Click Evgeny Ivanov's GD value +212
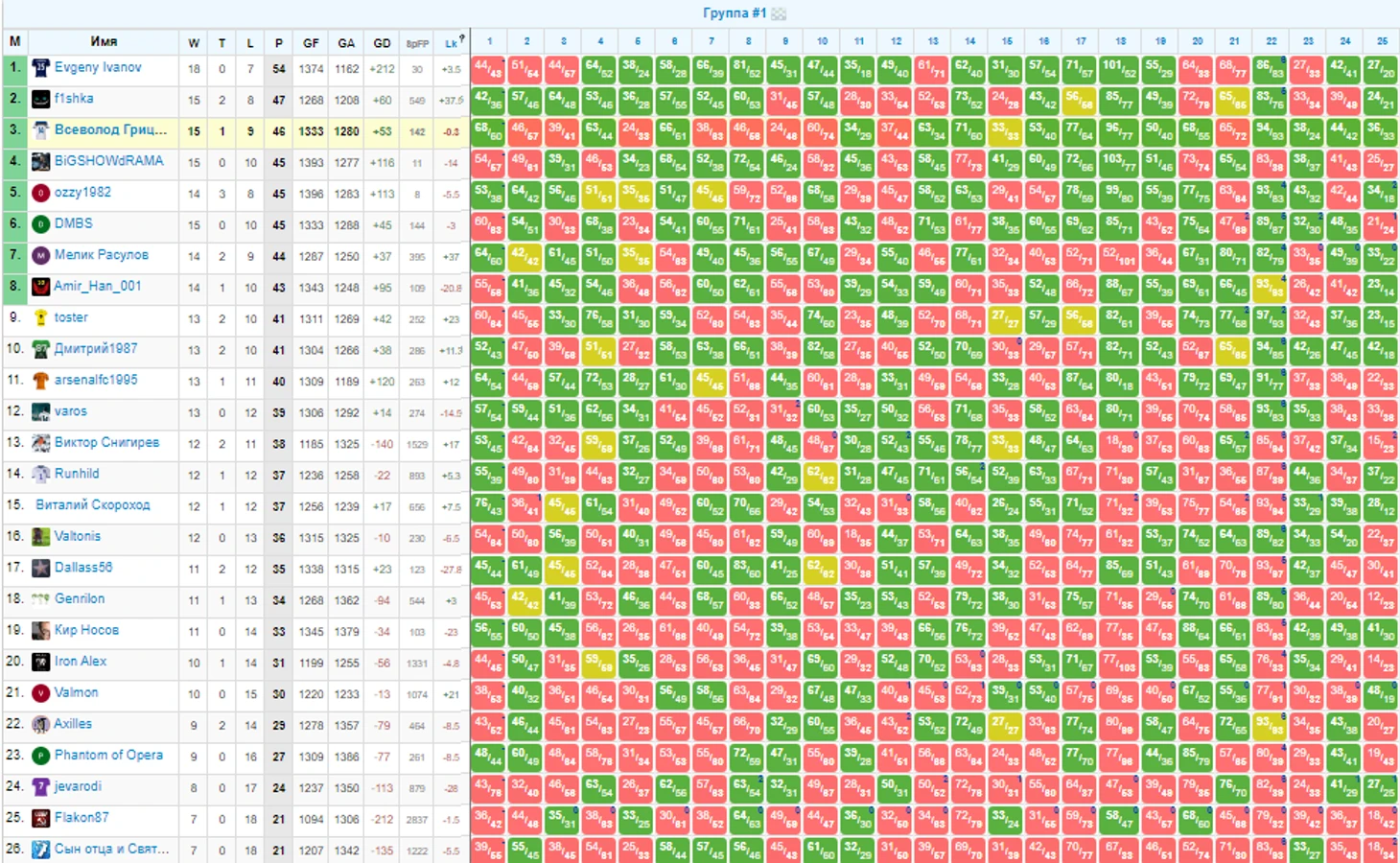The width and height of the screenshot is (1400, 863). (x=382, y=69)
